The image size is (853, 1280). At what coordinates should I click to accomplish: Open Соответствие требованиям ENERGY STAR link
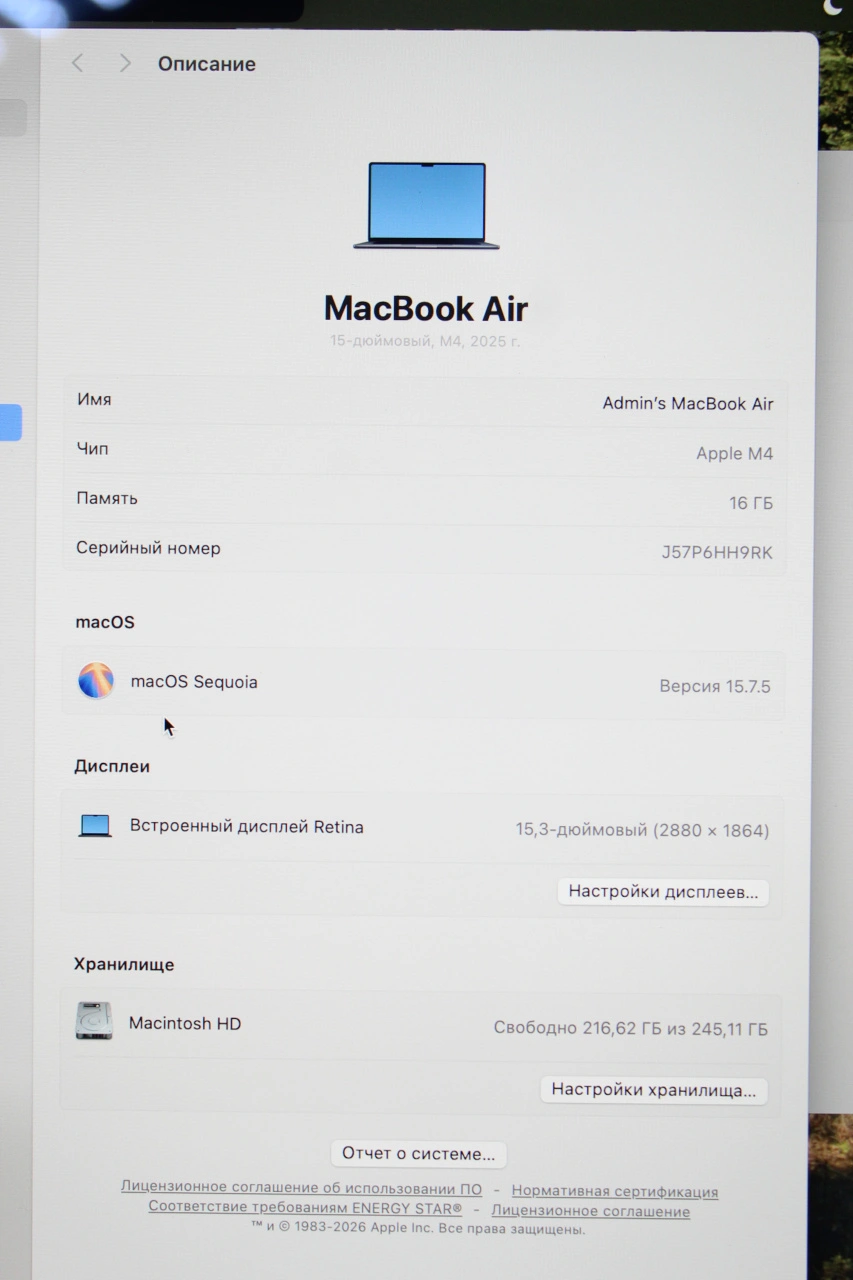[305, 1207]
